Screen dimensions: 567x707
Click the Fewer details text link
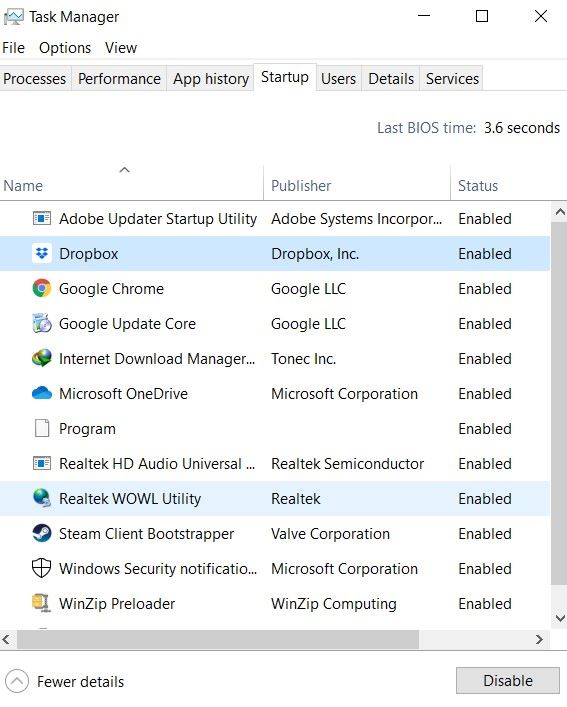tap(80, 681)
